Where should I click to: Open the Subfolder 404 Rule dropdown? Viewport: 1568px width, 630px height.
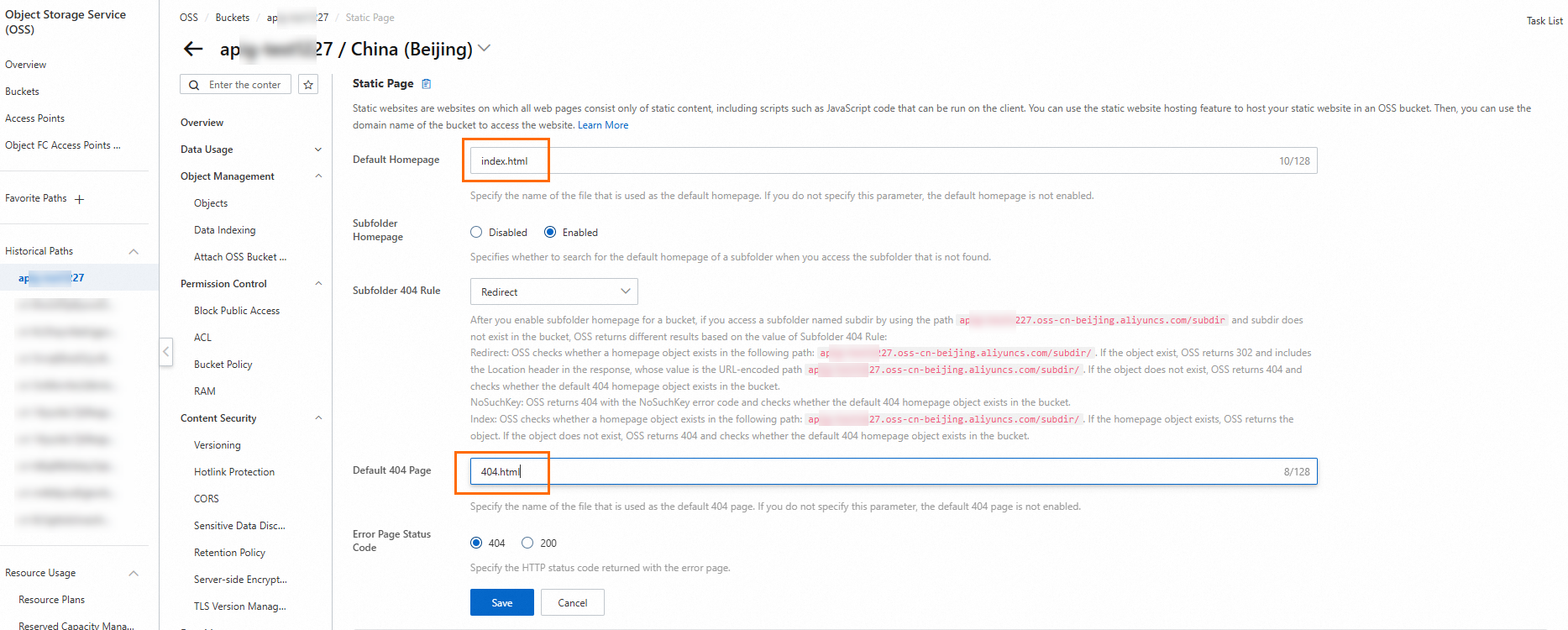[x=554, y=291]
